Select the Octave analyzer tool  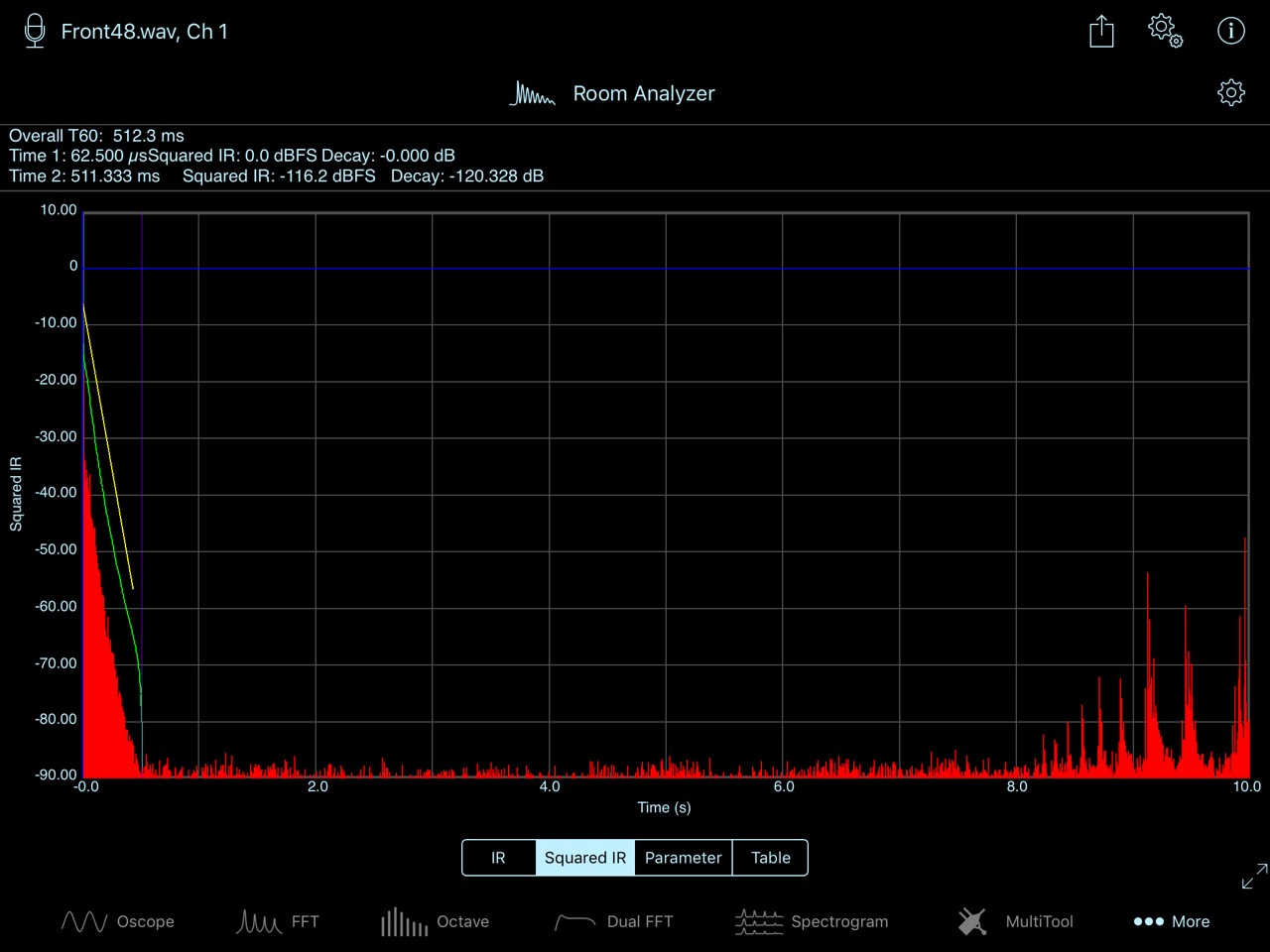click(x=435, y=921)
